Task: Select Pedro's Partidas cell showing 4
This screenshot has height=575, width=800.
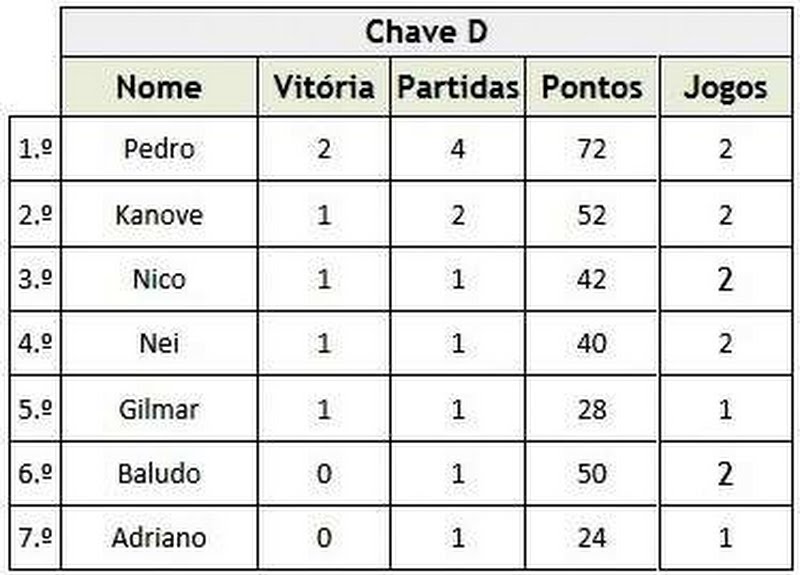Action: [458, 149]
